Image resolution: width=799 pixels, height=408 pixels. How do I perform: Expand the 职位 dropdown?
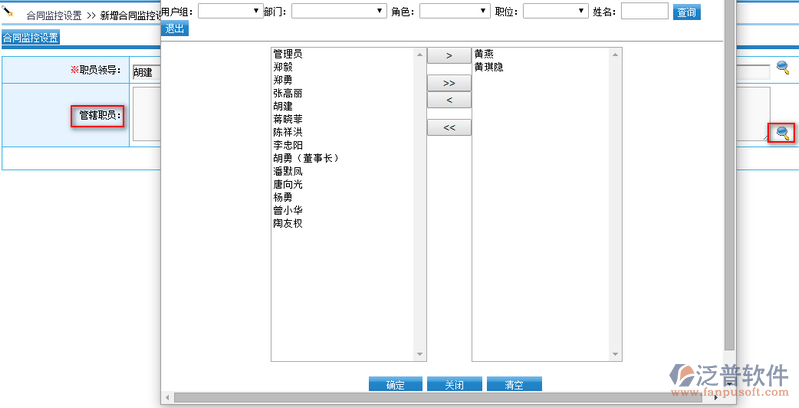coord(555,11)
